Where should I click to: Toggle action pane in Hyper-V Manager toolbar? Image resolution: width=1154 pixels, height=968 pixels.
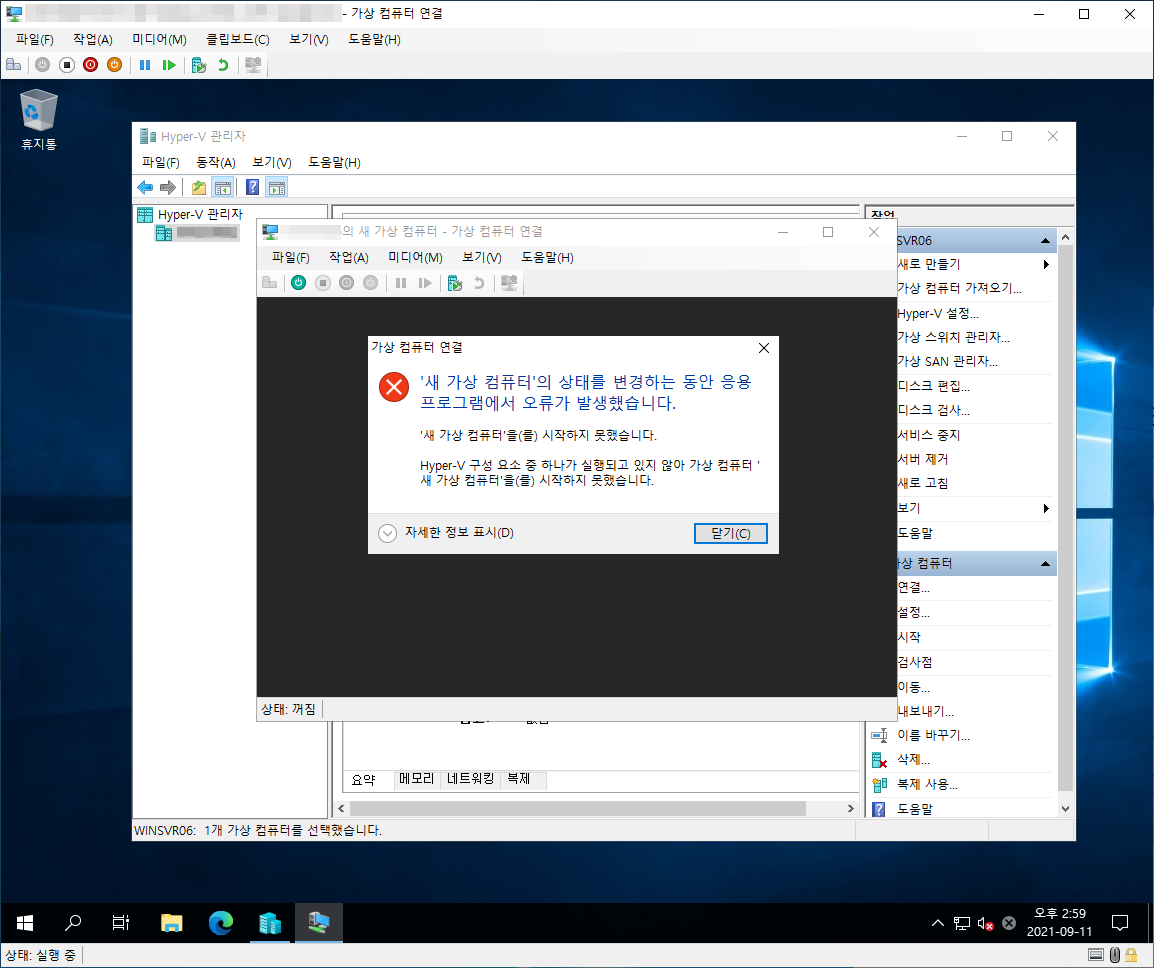pos(277,188)
